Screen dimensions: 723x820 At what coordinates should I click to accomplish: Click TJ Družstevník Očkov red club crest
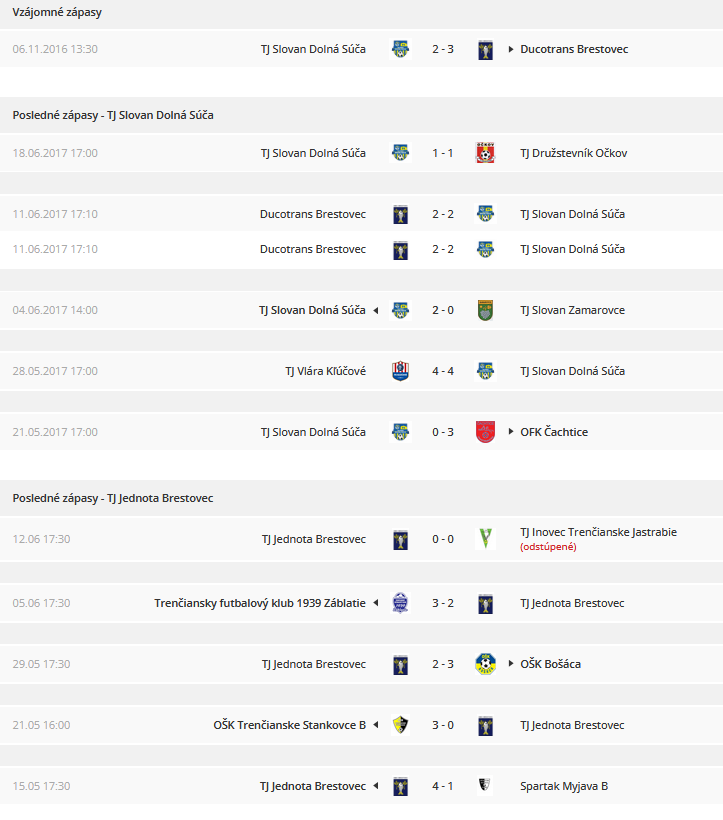[x=485, y=153]
